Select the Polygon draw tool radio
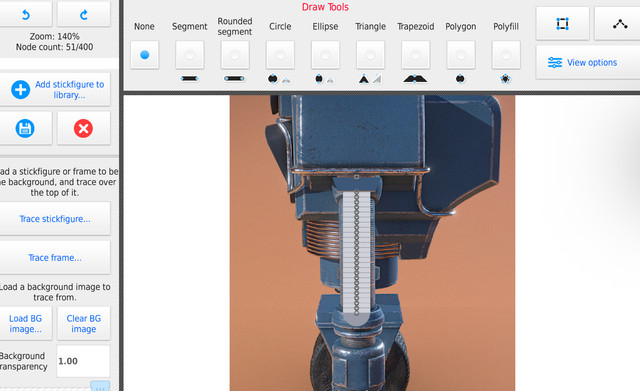The height and width of the screenshot is (391, 640). pos(461,55)
